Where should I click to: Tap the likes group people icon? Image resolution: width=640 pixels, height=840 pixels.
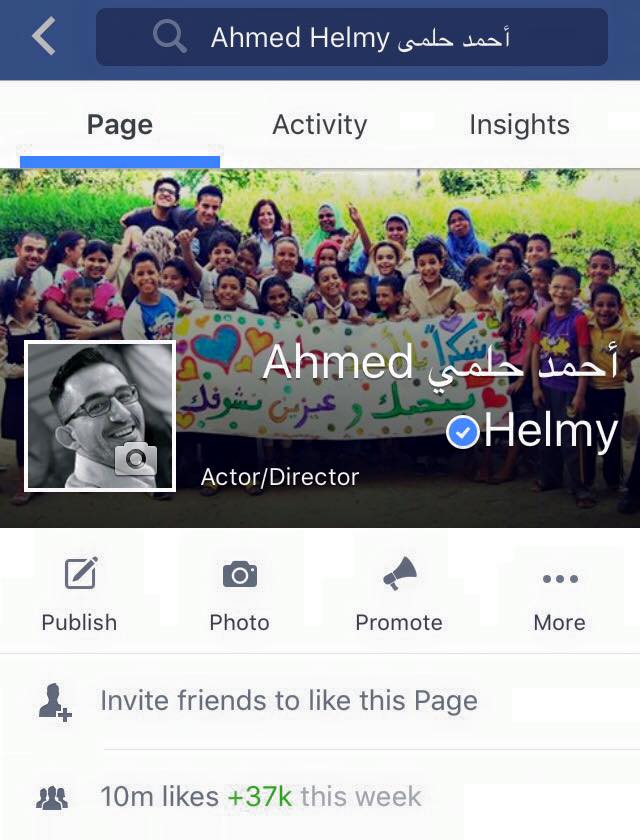click(x=52, y=797)
